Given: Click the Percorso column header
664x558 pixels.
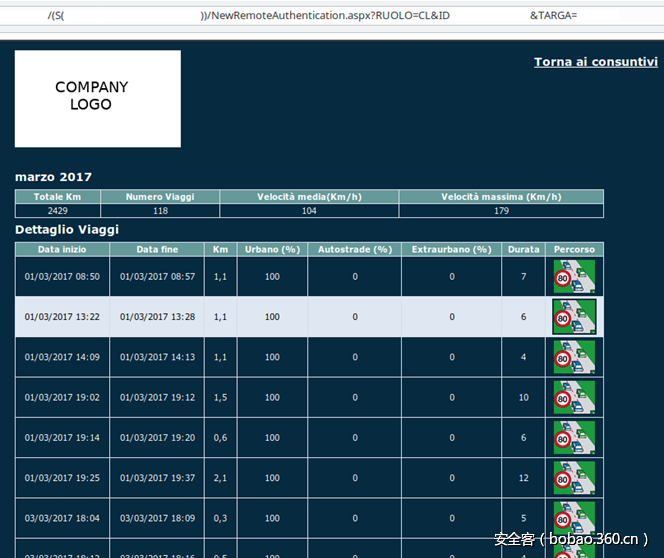Looking at the screenshot, I should pyautogui.click(x=574, y=249).
